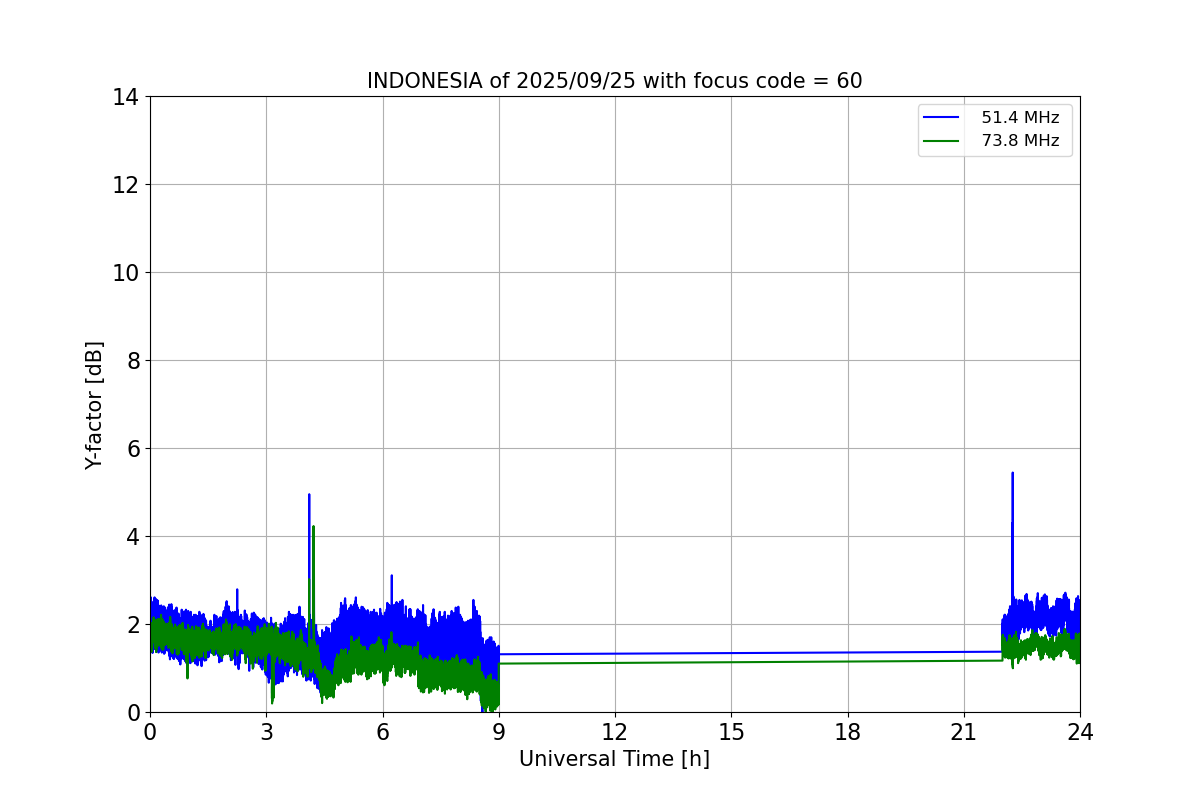Click x-axis tick label '24'

click(1080, 732)
